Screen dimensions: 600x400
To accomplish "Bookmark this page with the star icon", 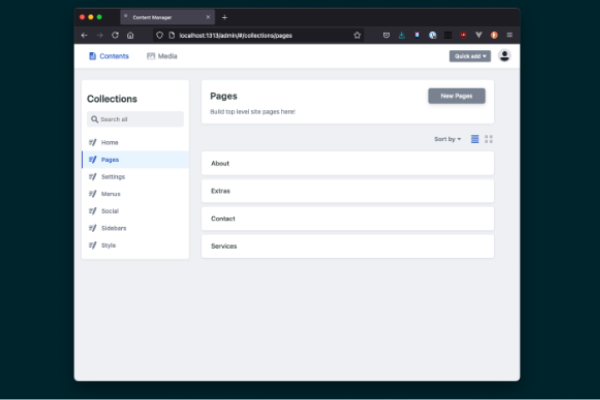I will (357, 35).
